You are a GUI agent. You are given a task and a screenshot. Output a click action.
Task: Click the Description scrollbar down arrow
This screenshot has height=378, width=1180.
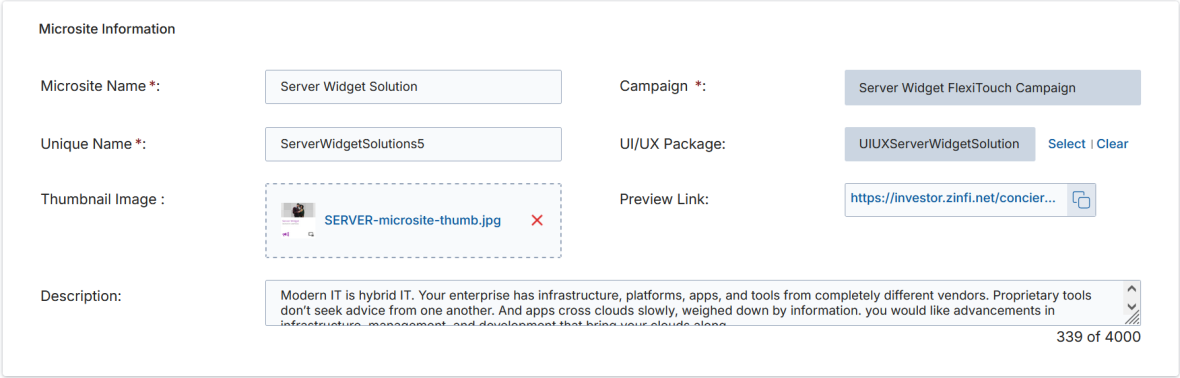(x=1131, y=306)
